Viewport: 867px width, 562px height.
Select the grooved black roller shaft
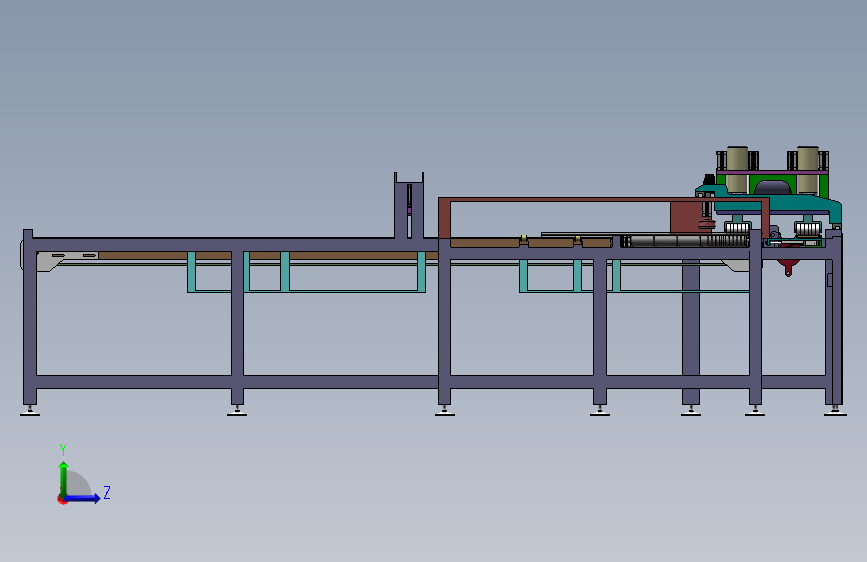tap(686, 241)
